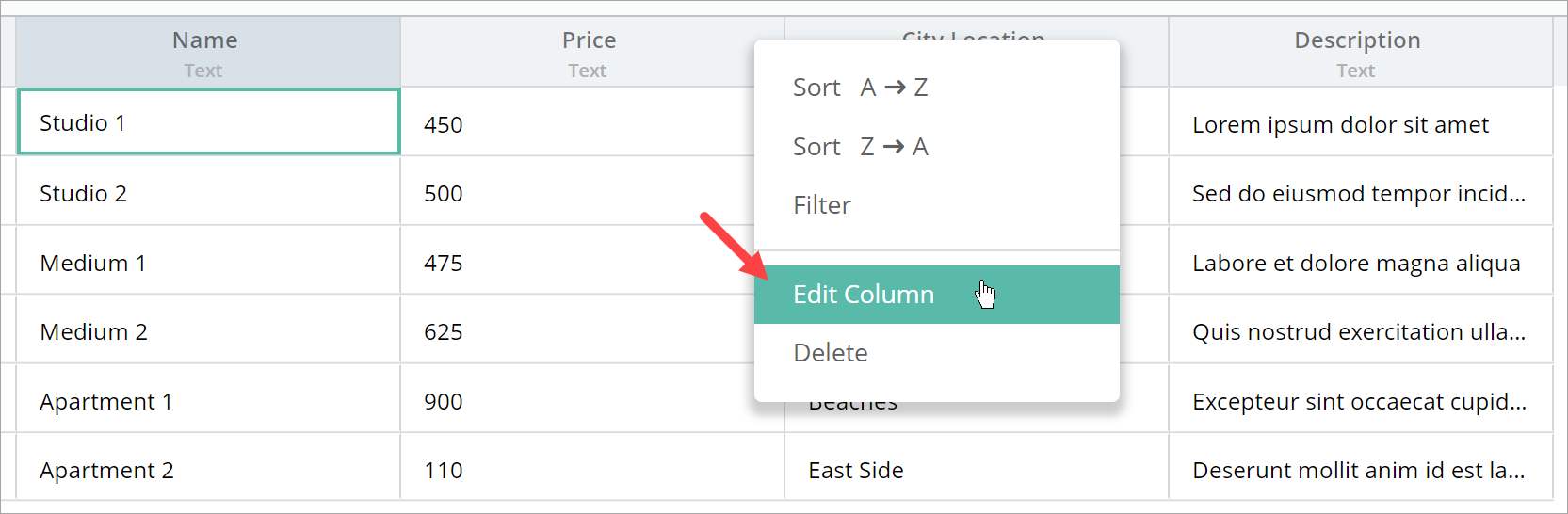This screenshot has height=514, width=1568.
Task: Click the Medium 2 name cell
Action: 209,331
